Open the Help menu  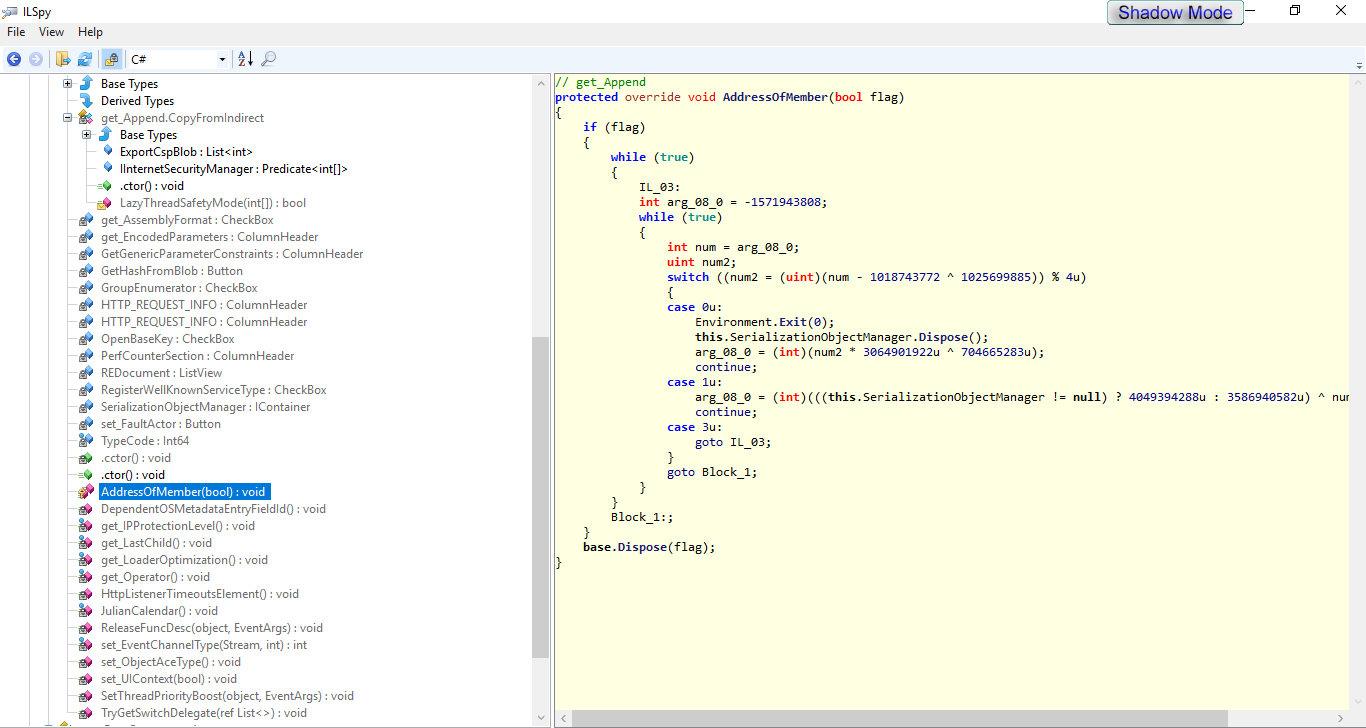[90, 32]
